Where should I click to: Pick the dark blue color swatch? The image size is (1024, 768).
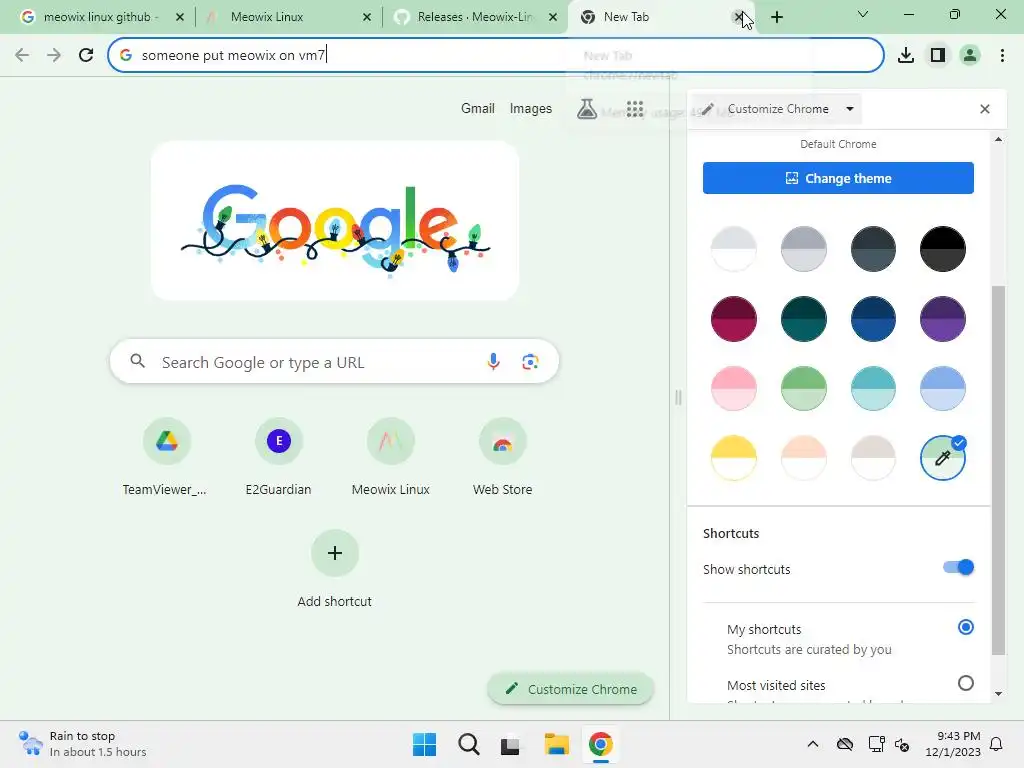coord(873,319)
